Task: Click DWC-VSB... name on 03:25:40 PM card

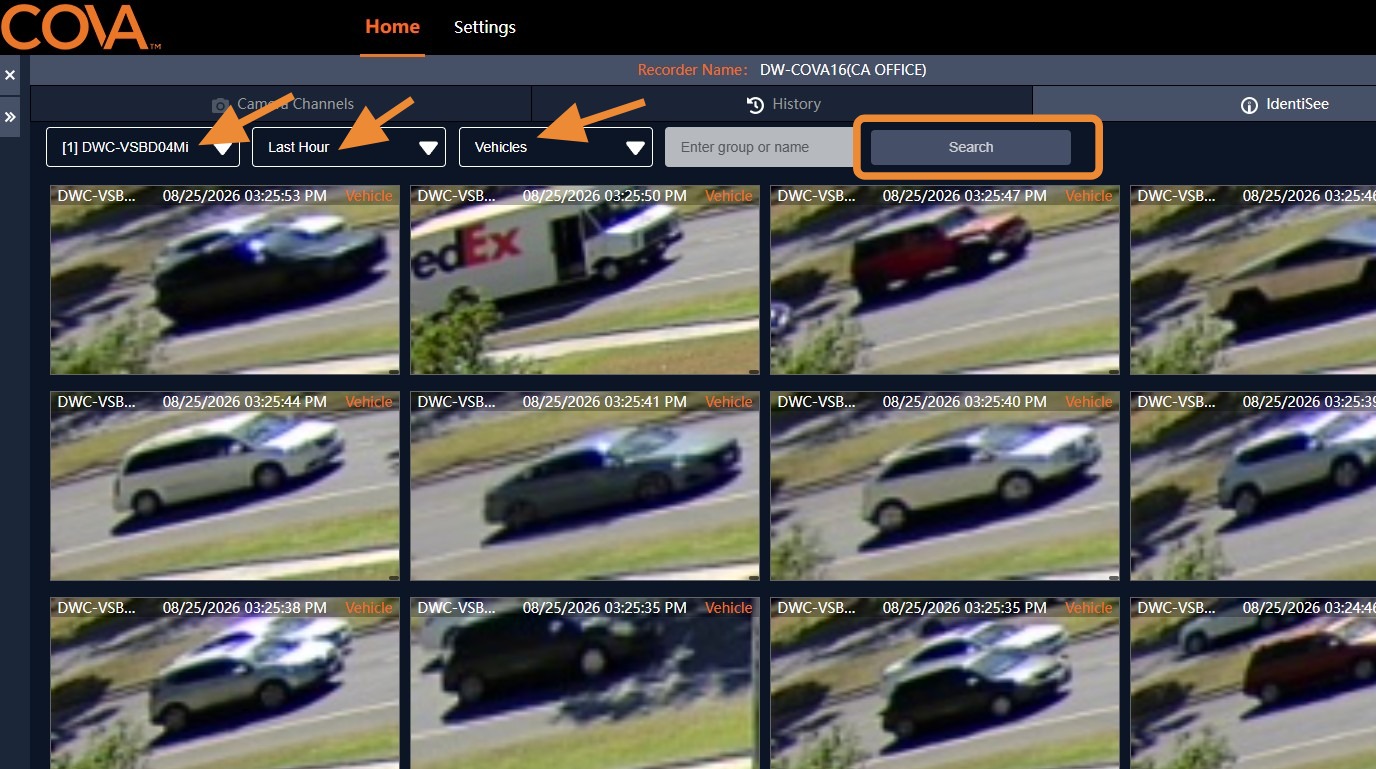Action: pyautogui.click(x=816, y=402)
